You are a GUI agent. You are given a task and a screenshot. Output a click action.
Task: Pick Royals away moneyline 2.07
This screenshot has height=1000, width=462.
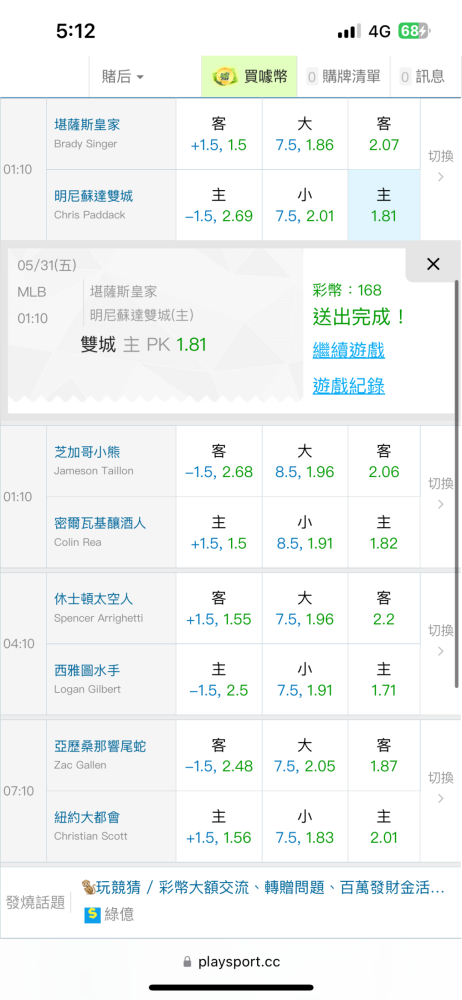coord(384,135)
